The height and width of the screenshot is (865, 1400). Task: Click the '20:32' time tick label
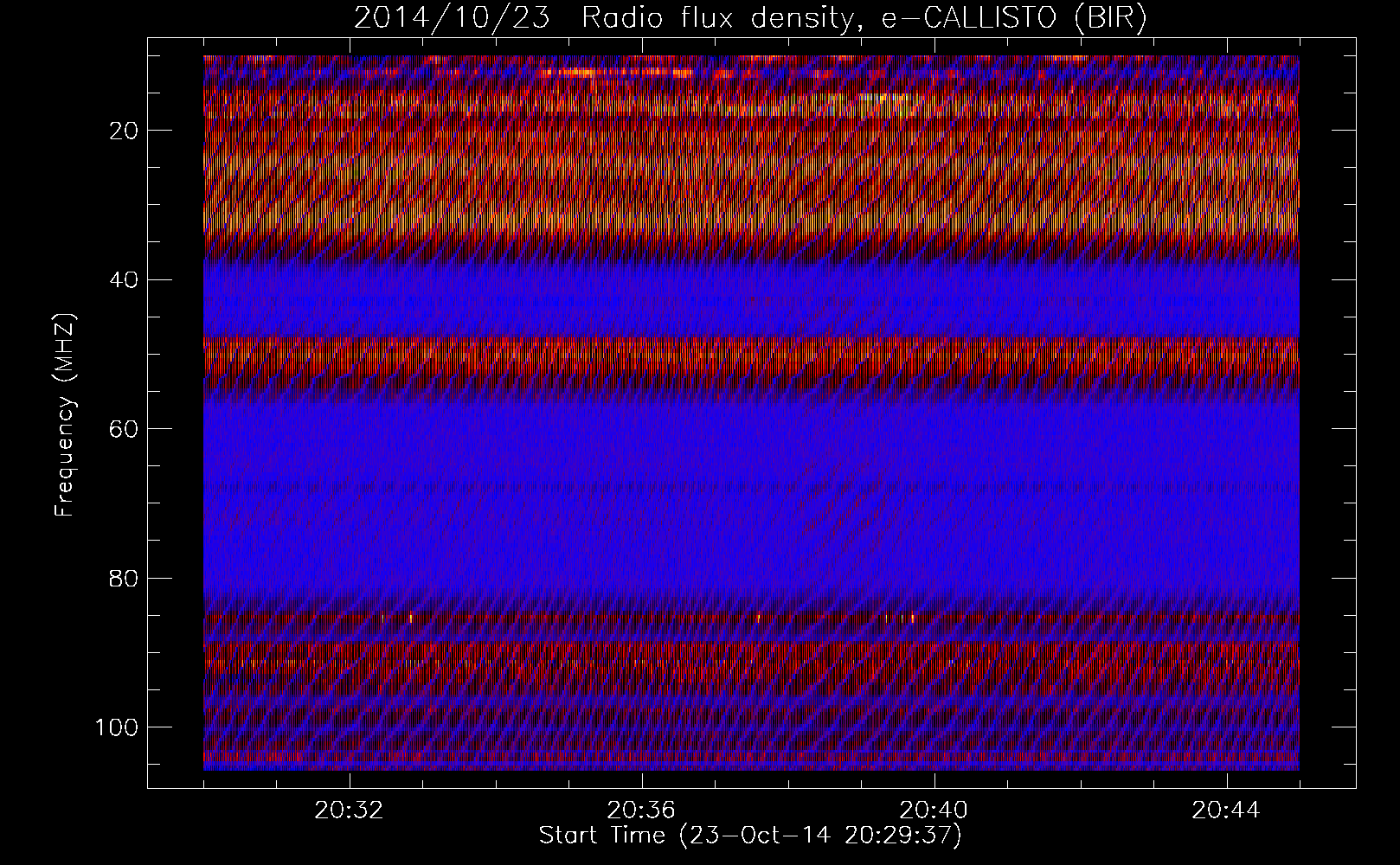click(350, 811)
